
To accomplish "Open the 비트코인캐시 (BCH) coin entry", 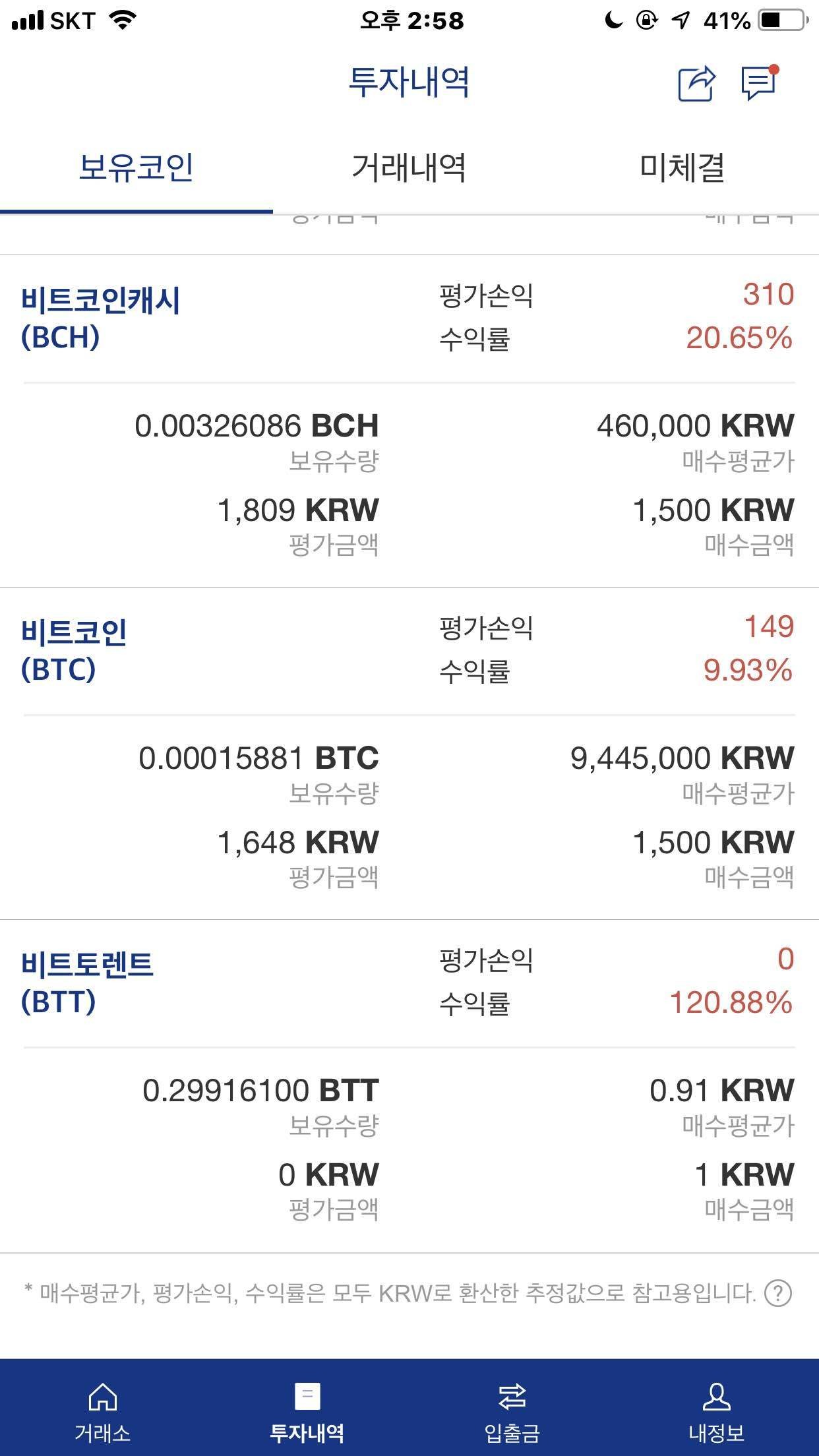I will tap(100, 318).
